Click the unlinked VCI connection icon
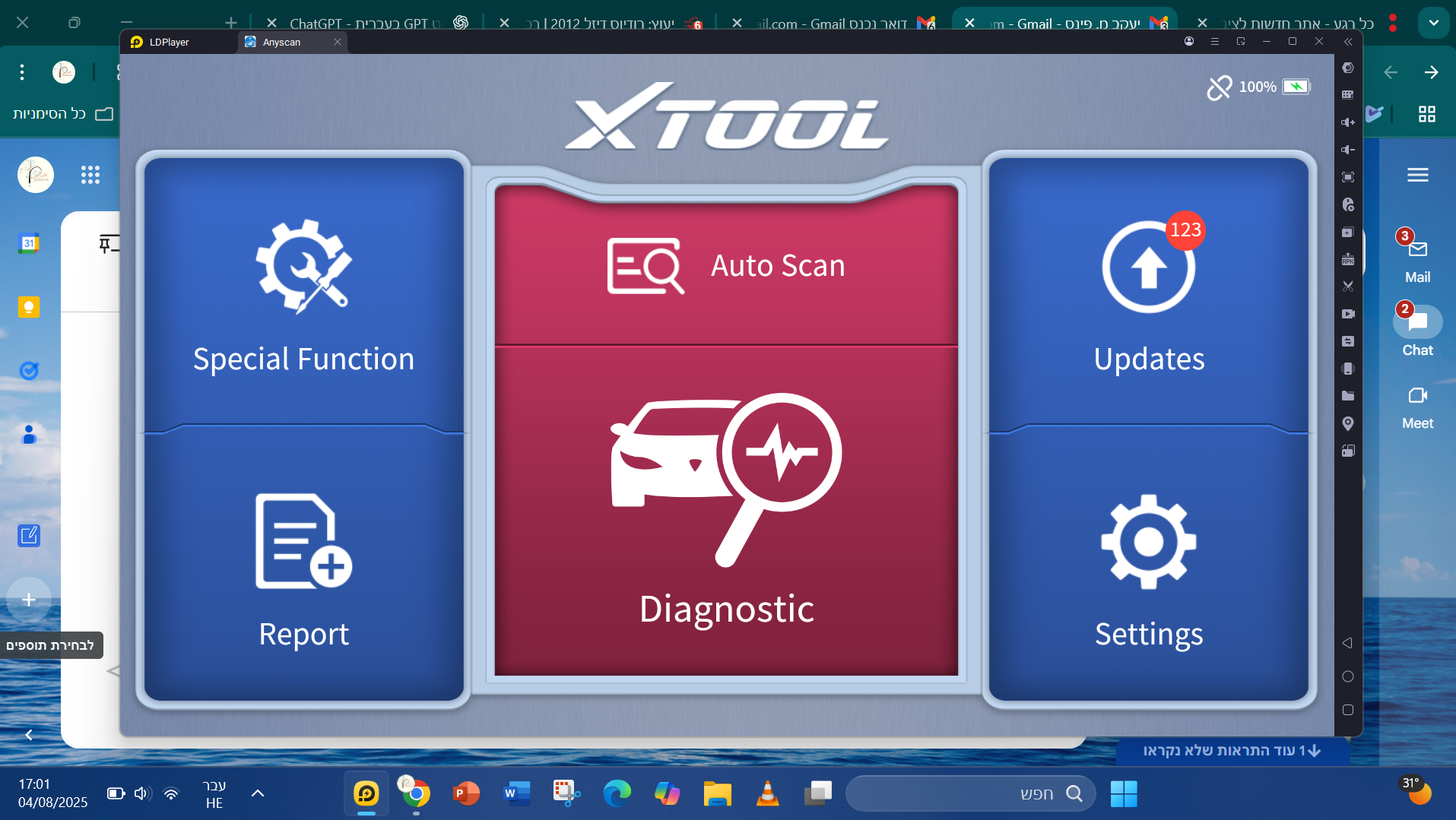The height and width of the screenshot is (820, 1456). [x=1220, y=87]
